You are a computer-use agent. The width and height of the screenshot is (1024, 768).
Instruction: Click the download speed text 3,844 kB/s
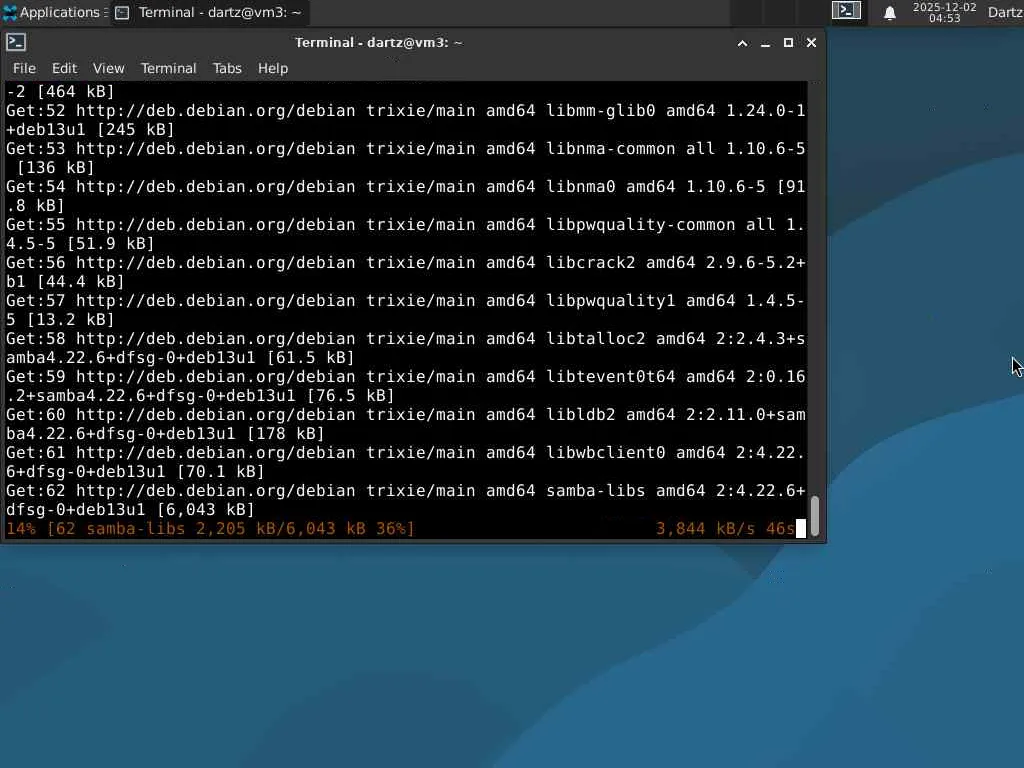point(705,528)
